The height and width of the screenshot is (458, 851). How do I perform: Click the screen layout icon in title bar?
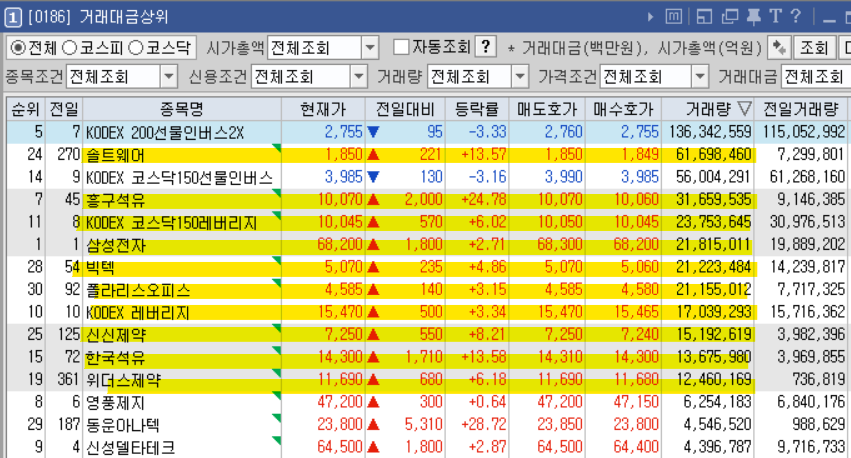click(704, 17)
